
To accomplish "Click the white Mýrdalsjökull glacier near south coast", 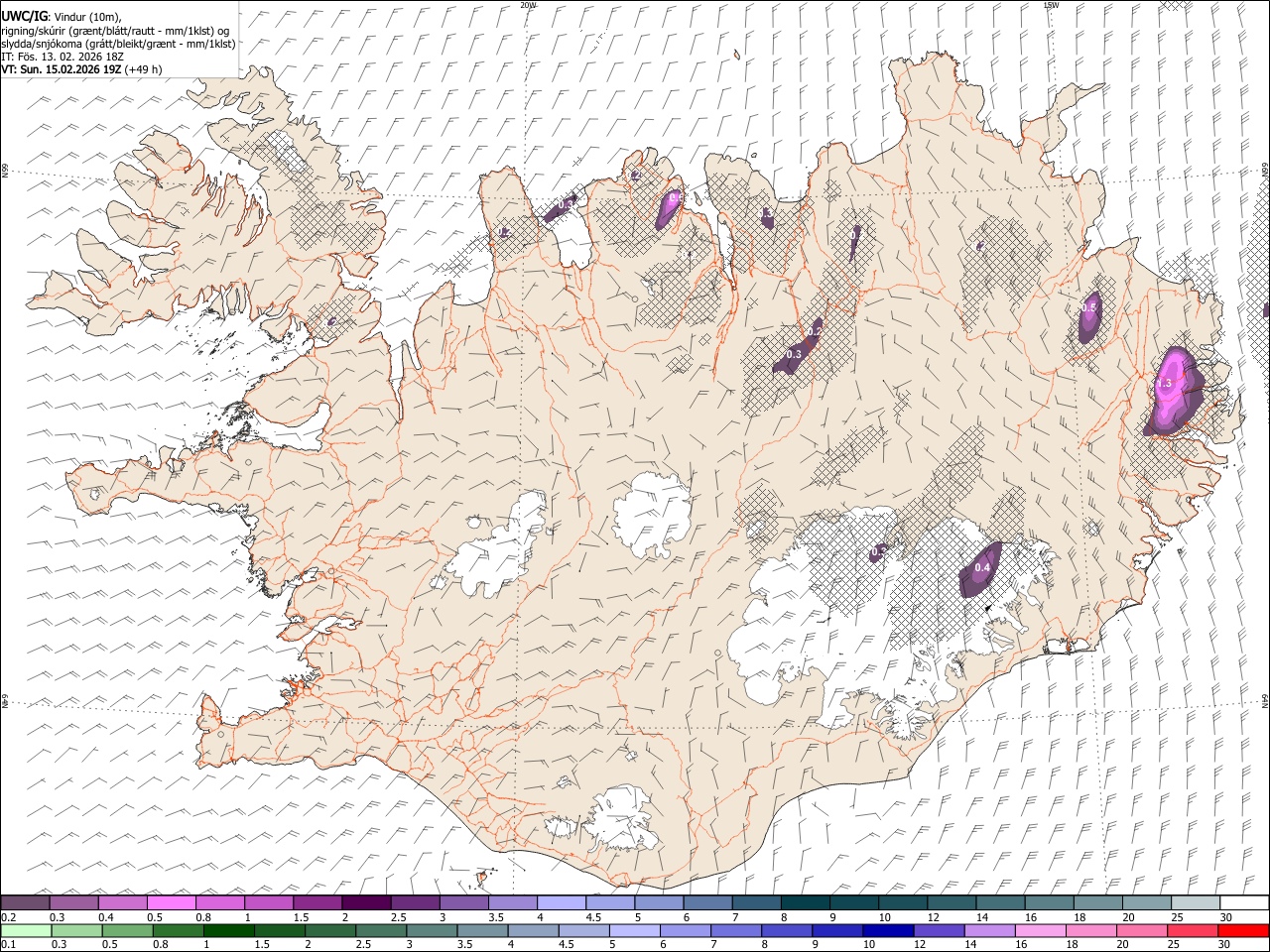I will (620, 819).
